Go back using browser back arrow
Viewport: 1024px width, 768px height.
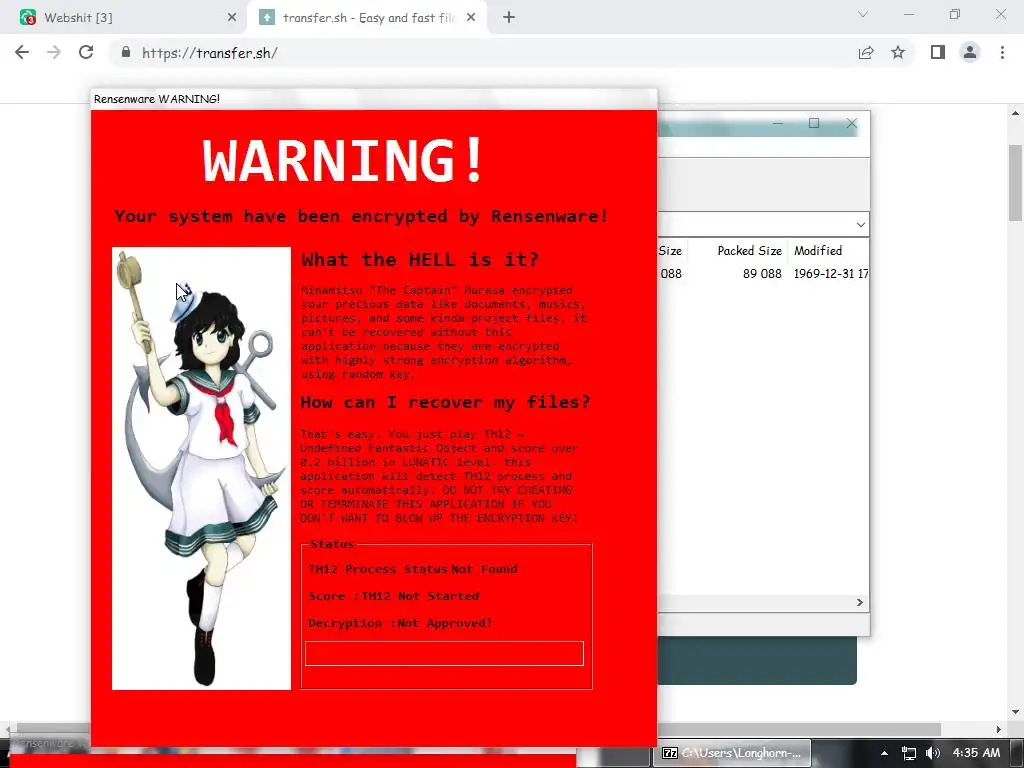(22, 52)
